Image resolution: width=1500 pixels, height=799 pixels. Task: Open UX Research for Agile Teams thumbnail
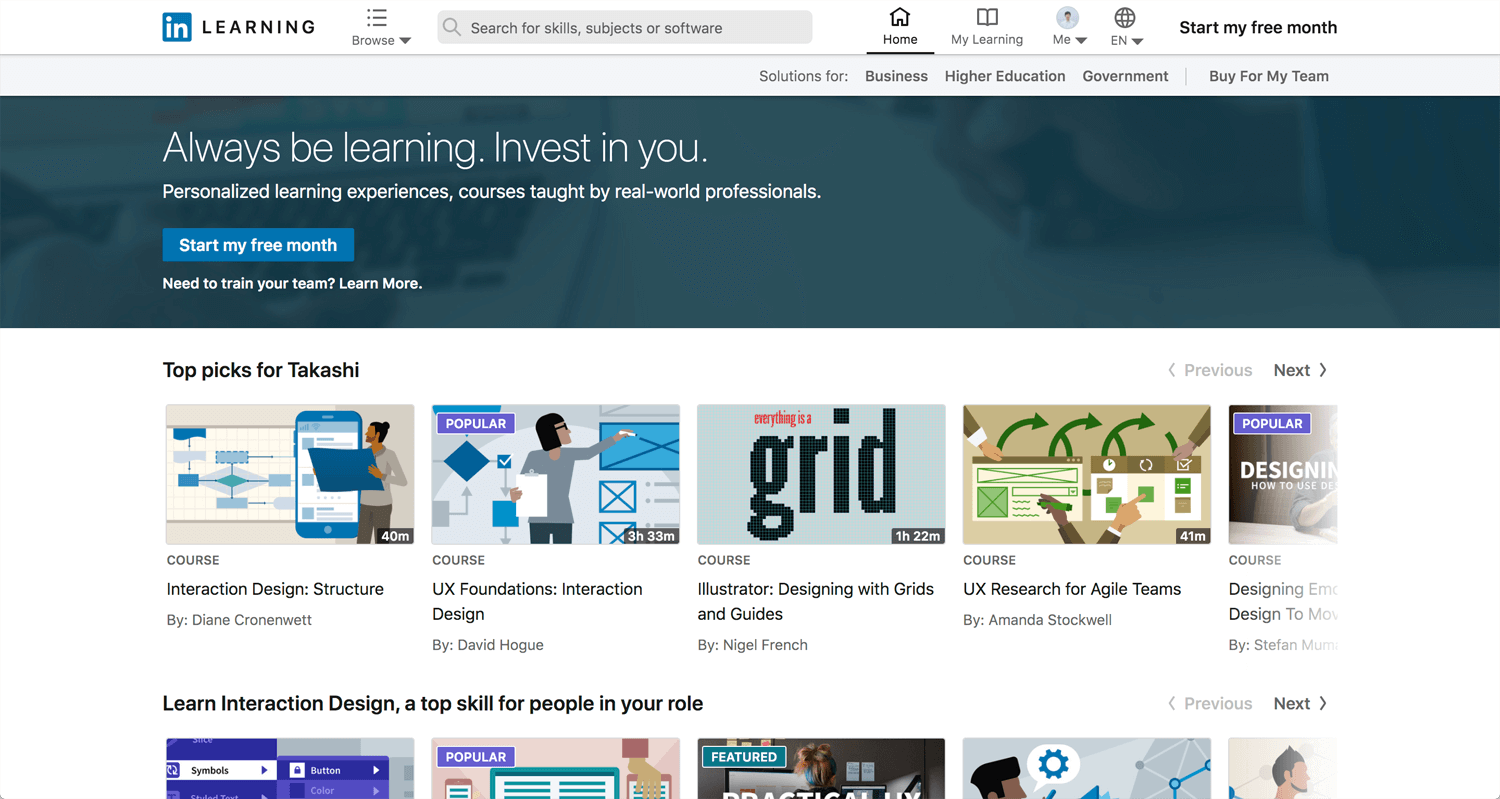pos(1087,474)
